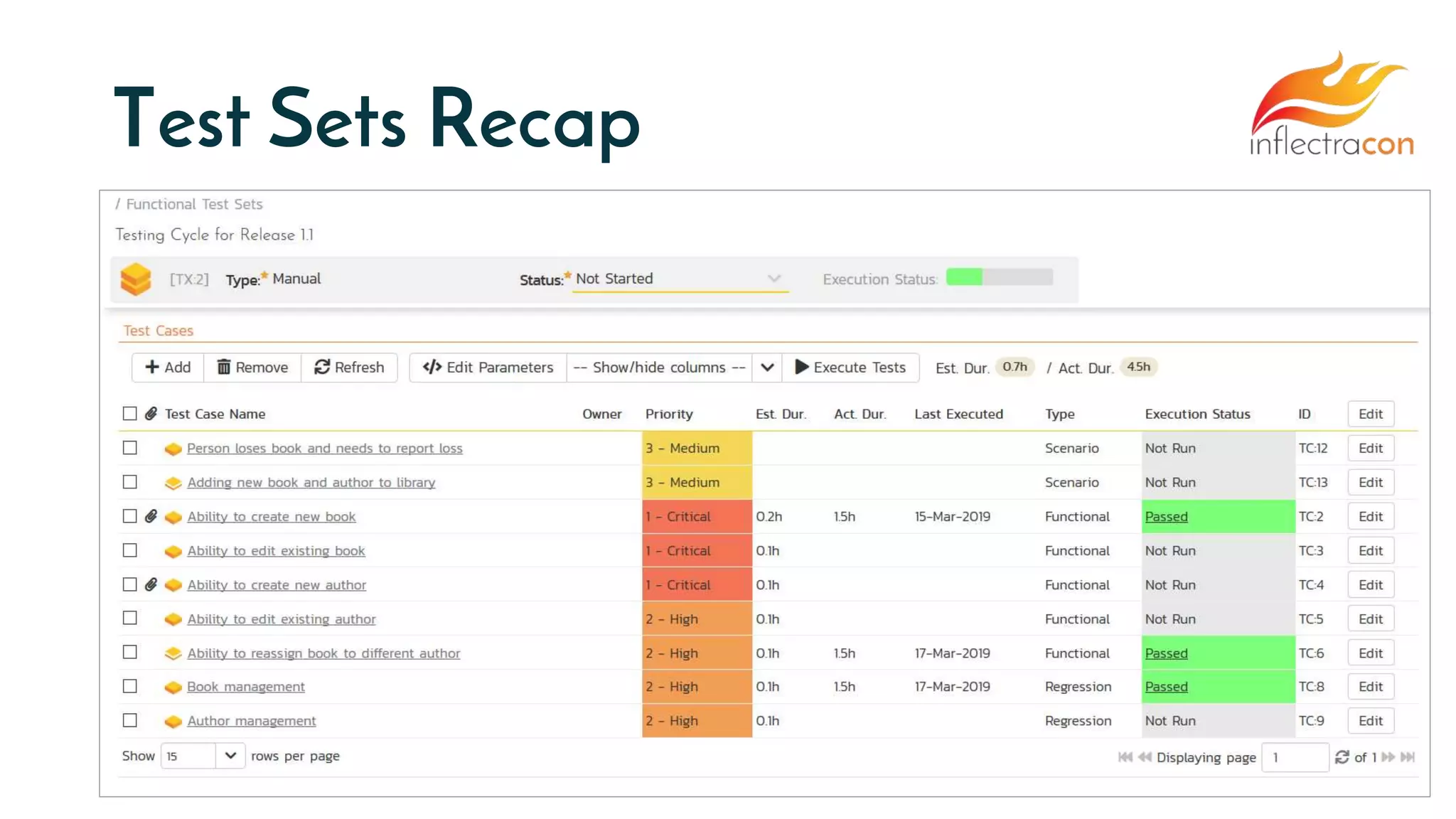Click the test case icon beside Person loses book

(x=173, y=449)
